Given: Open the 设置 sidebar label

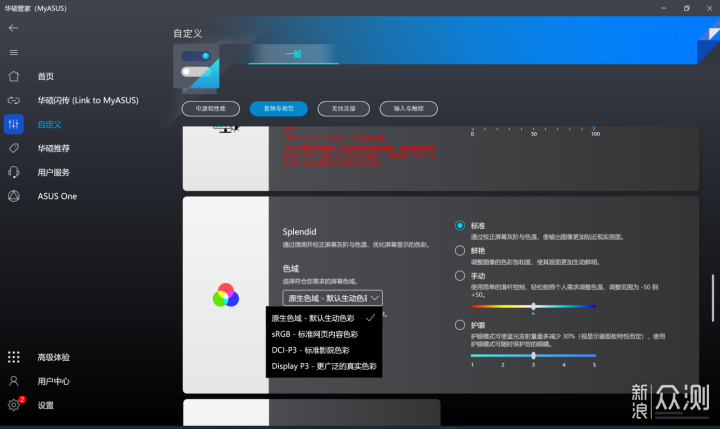Looking at the screenshot, I should coord(45,405).
